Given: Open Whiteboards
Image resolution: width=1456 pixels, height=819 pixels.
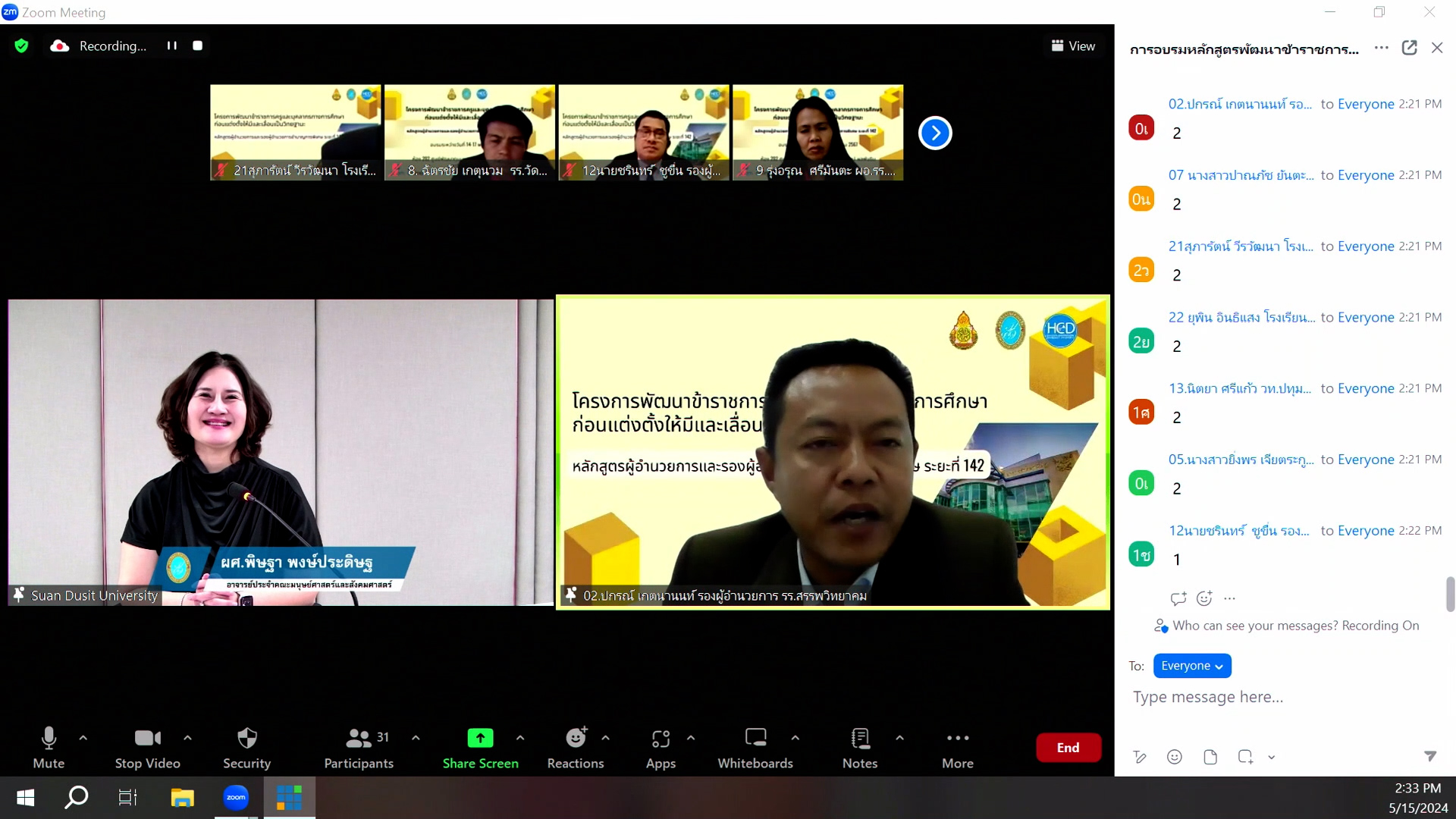Looking at the screenshot, I should (x=755, y=748).
